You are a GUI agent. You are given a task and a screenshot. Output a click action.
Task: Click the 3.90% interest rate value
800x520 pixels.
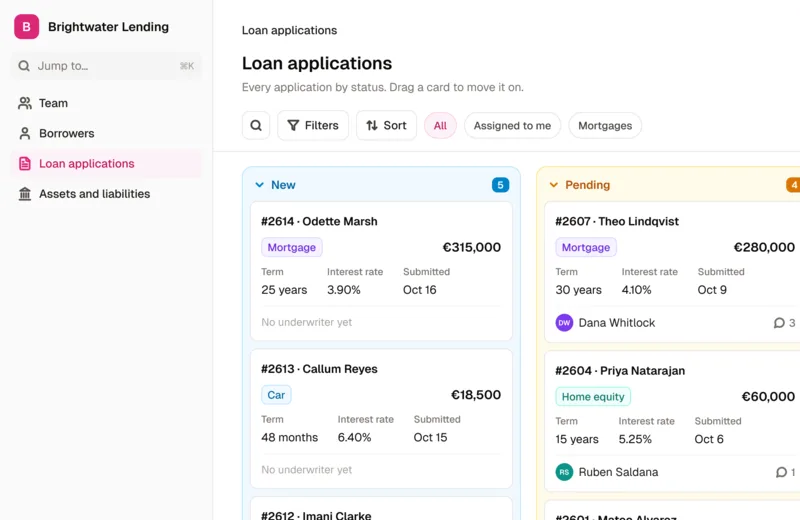(344, 290)
